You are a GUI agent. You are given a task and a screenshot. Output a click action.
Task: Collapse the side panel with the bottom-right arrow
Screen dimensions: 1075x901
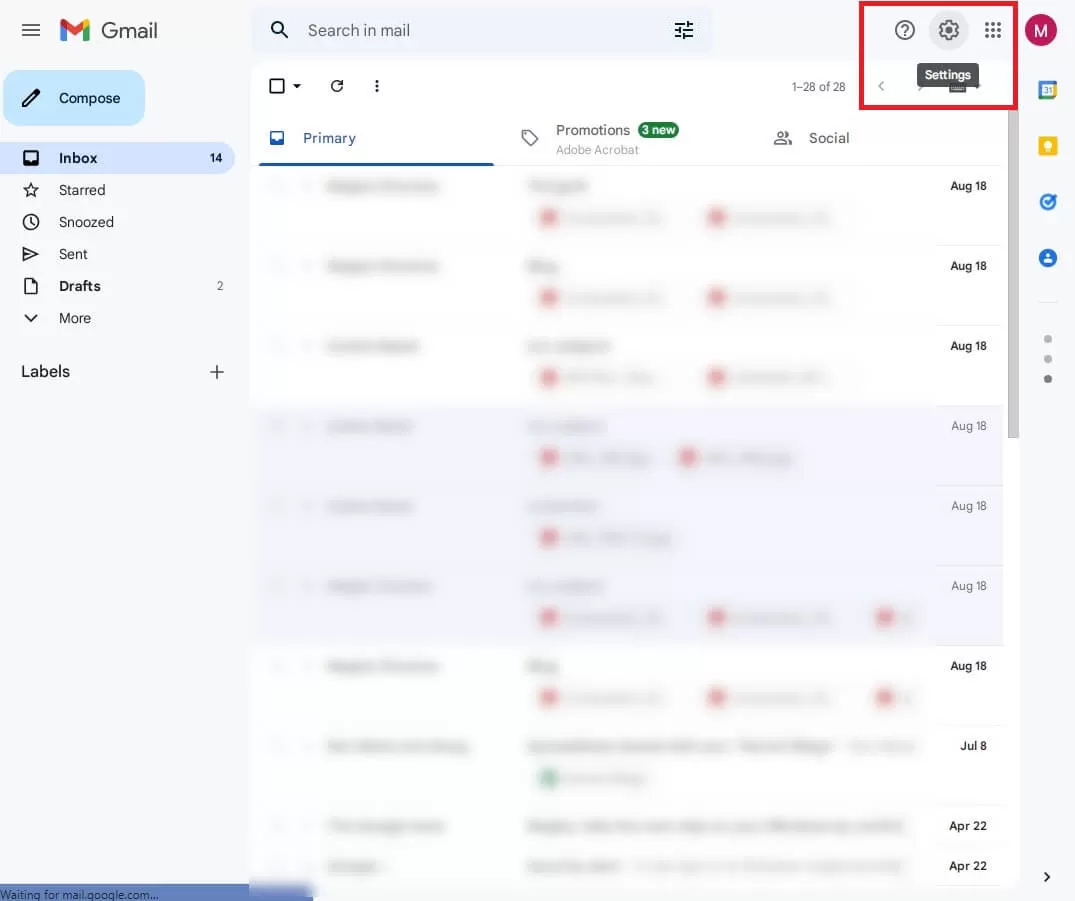1047,876
